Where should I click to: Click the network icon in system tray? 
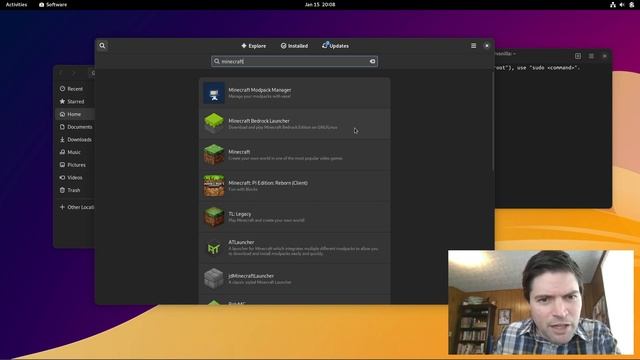[613, 4]
